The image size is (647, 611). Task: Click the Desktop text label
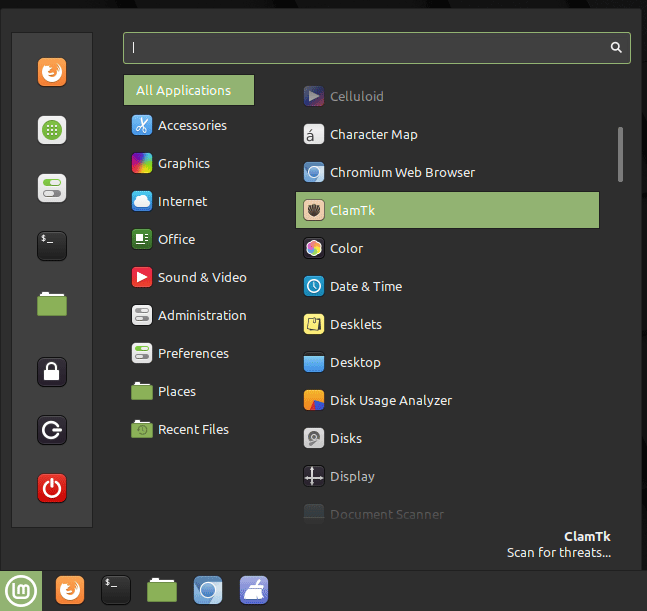point(355,363)
